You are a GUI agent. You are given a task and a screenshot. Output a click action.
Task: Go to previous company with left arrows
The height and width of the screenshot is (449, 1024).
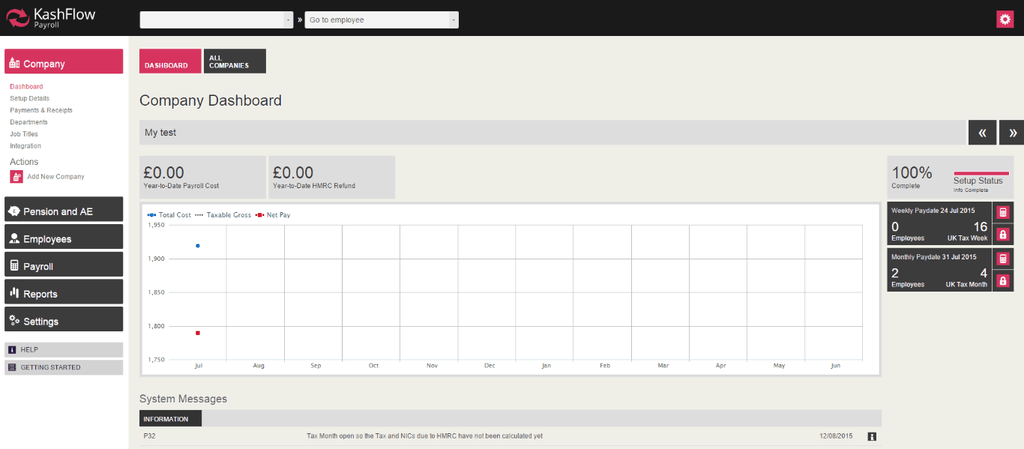981,132
